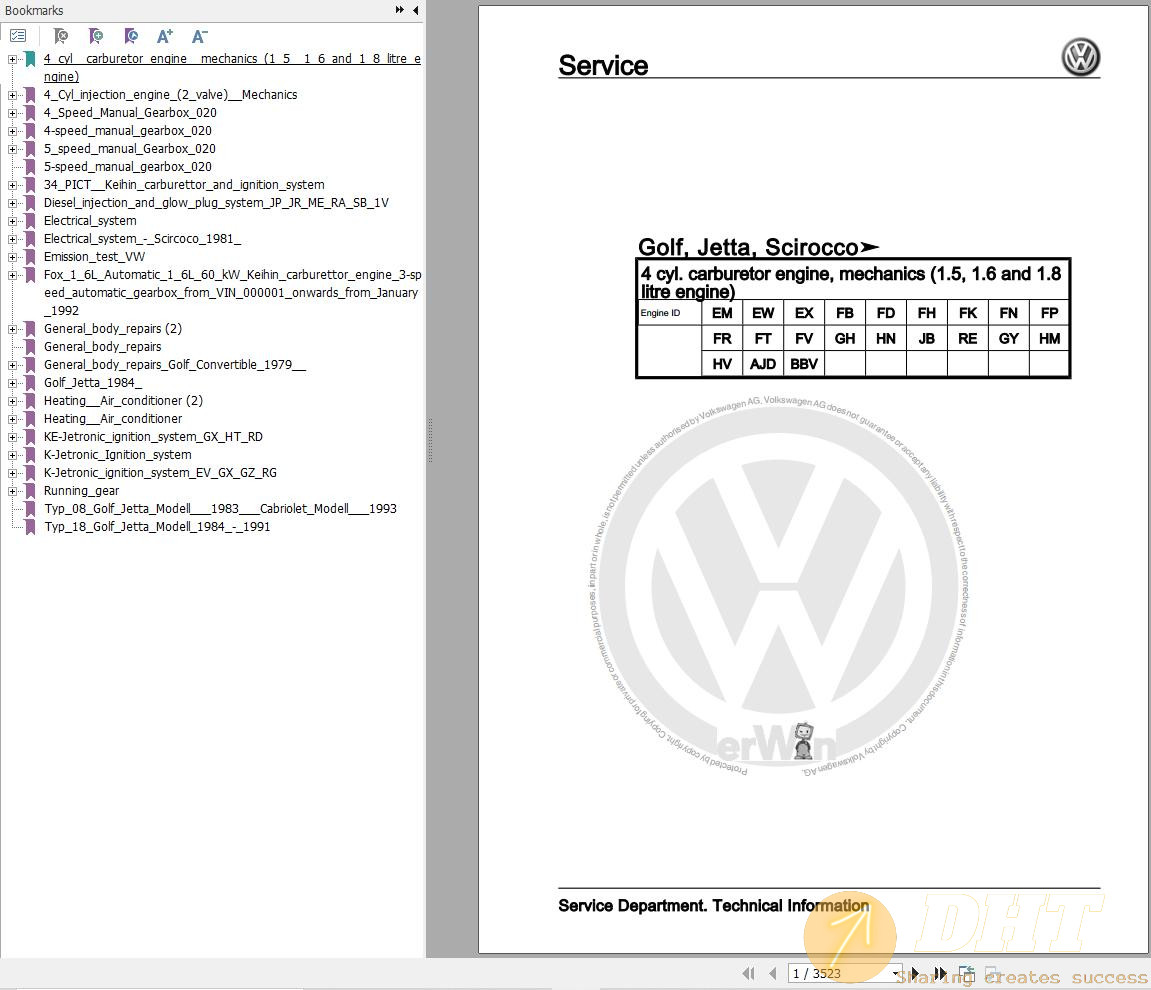Expand the 34_PICT Keihin carburettor bookmark

pyautogui.click(x=12, y=185)
